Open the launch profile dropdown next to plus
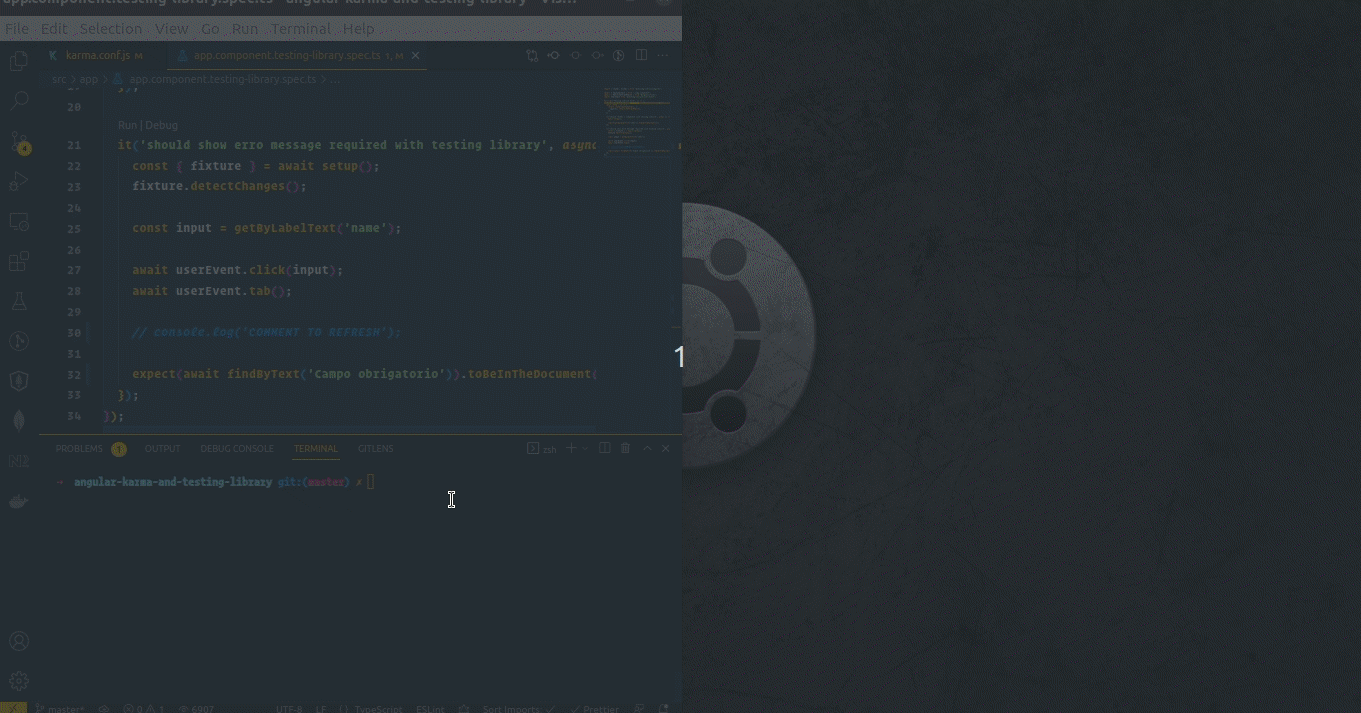Image resolution: width=1361 pixels, height=713 pixels. click(x=586, y=449)
